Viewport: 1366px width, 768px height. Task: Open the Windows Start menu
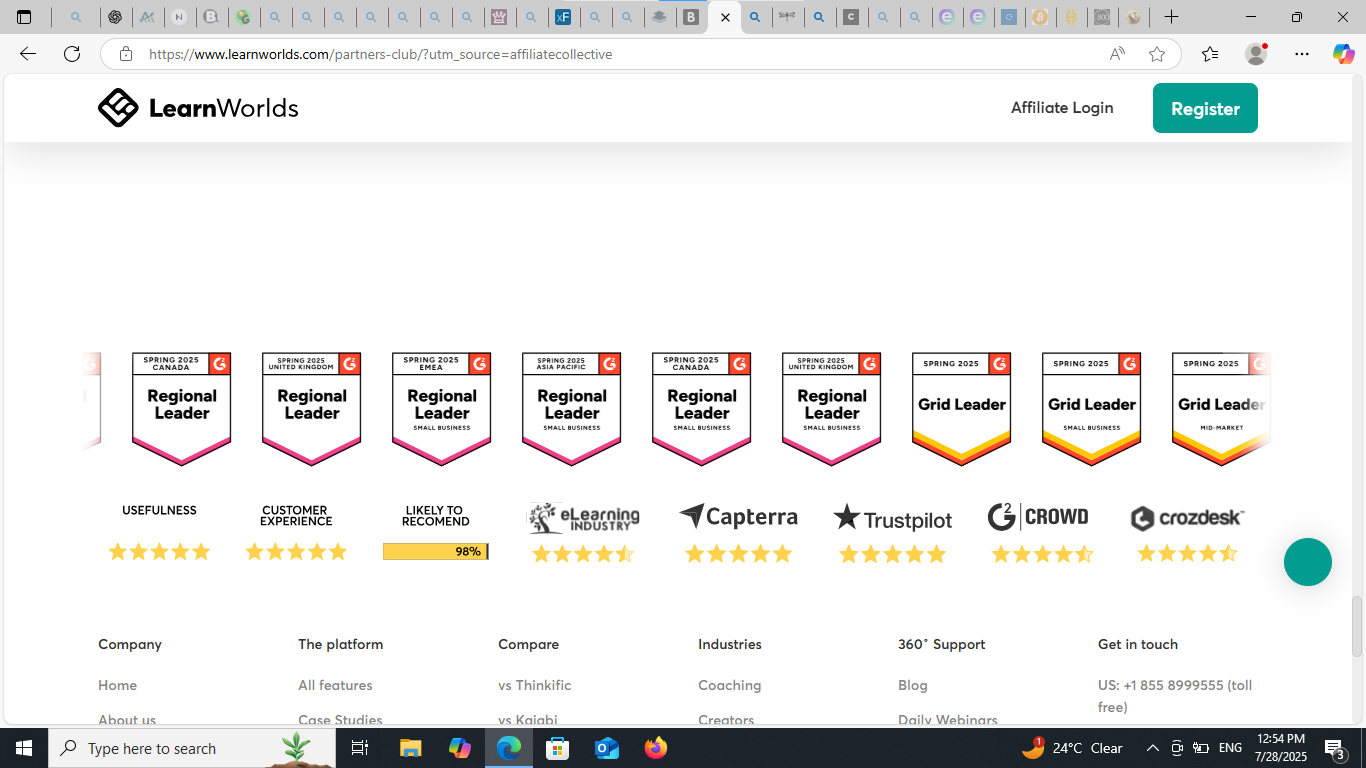[24, 748]
